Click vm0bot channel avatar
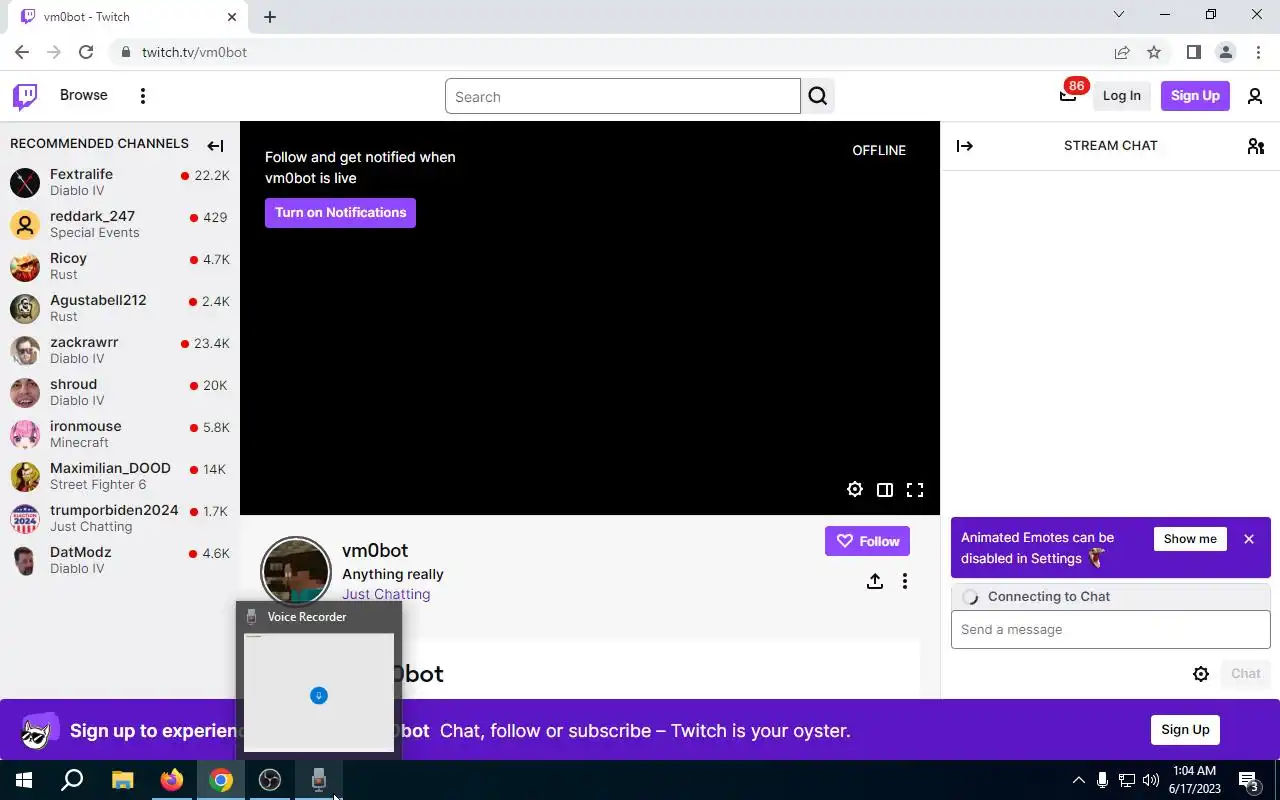1280x800 pixels. (x=296, y=572)
